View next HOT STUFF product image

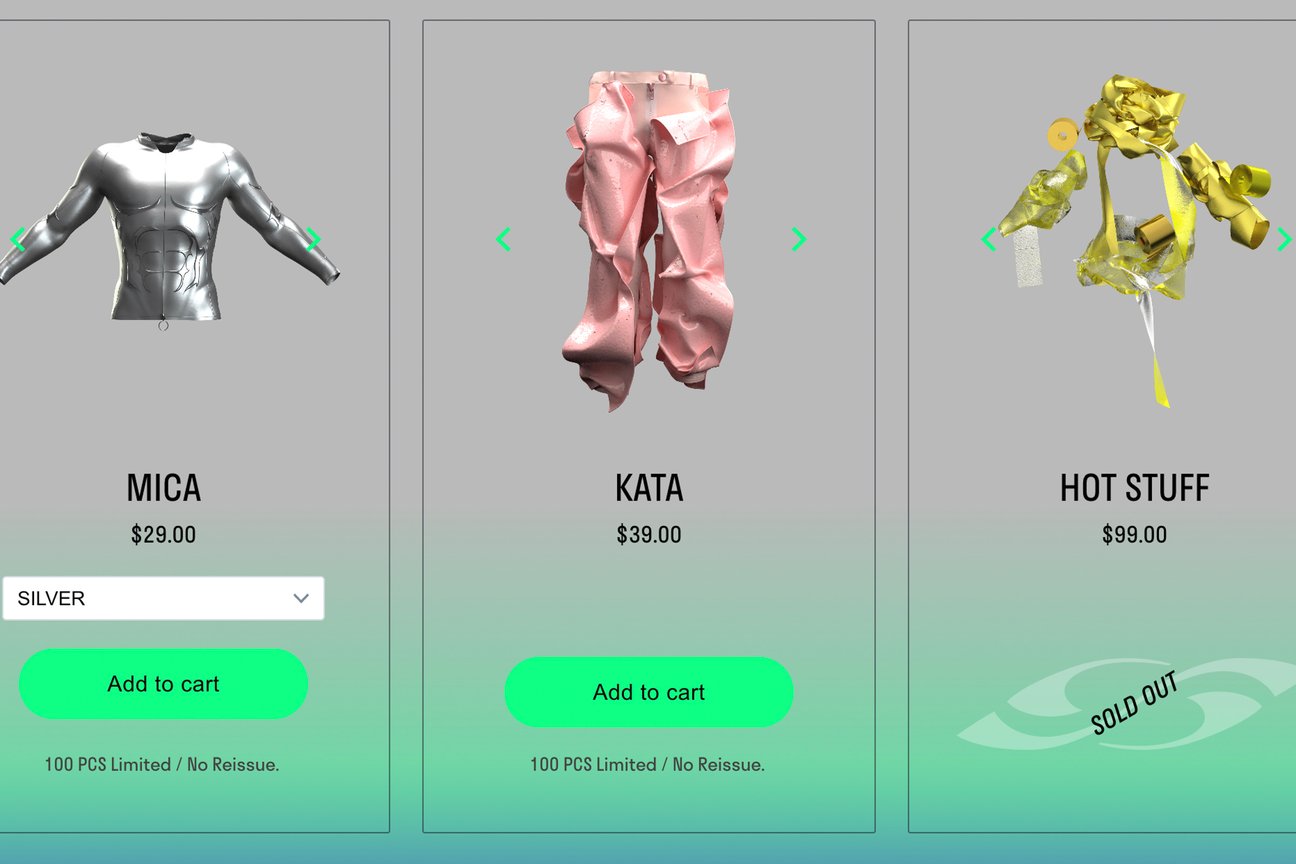(1284, 239)
